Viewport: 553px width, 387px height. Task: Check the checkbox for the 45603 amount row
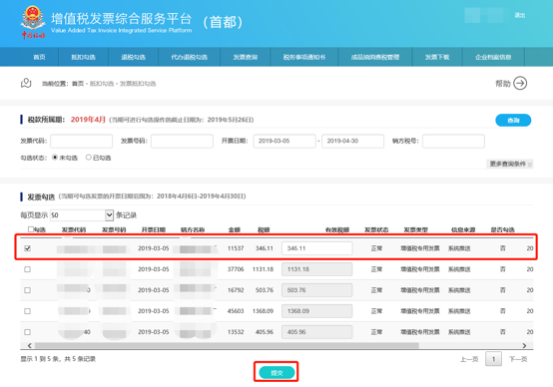coord(28,311)
